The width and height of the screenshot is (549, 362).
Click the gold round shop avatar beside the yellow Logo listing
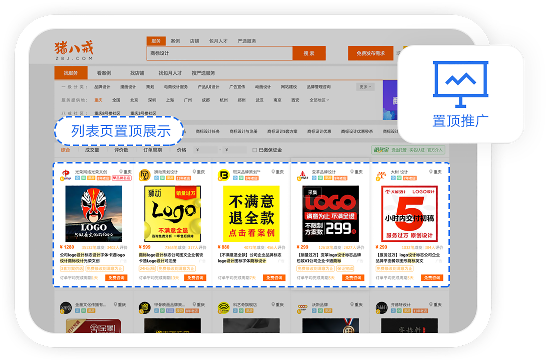coord(145,175)
